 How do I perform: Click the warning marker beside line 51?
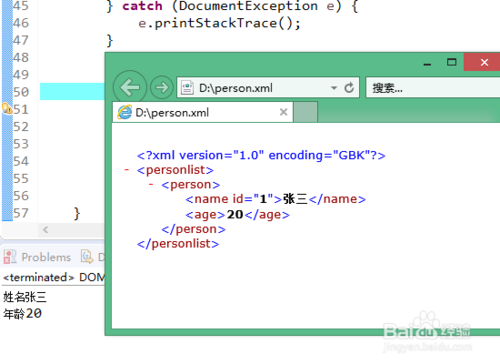[7, 108]
